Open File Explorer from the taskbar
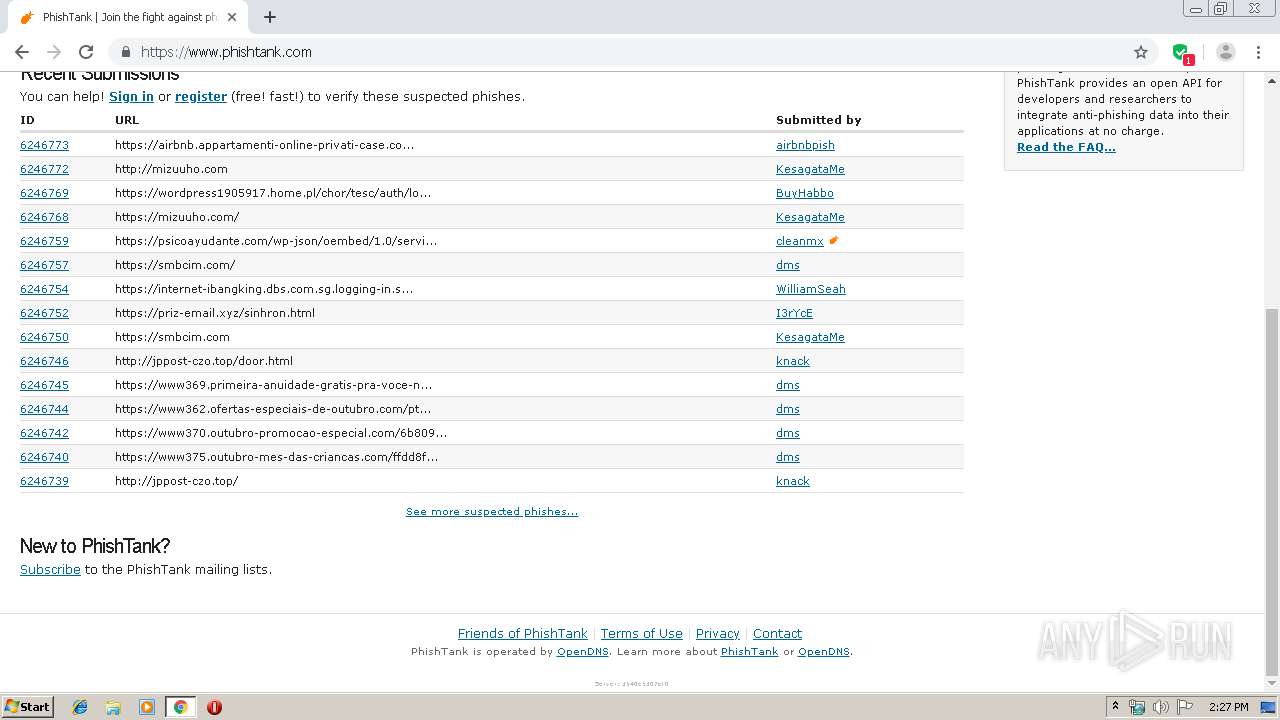Image resolution: width=1280 pixels, height=720 pixels. coord(113,707)
